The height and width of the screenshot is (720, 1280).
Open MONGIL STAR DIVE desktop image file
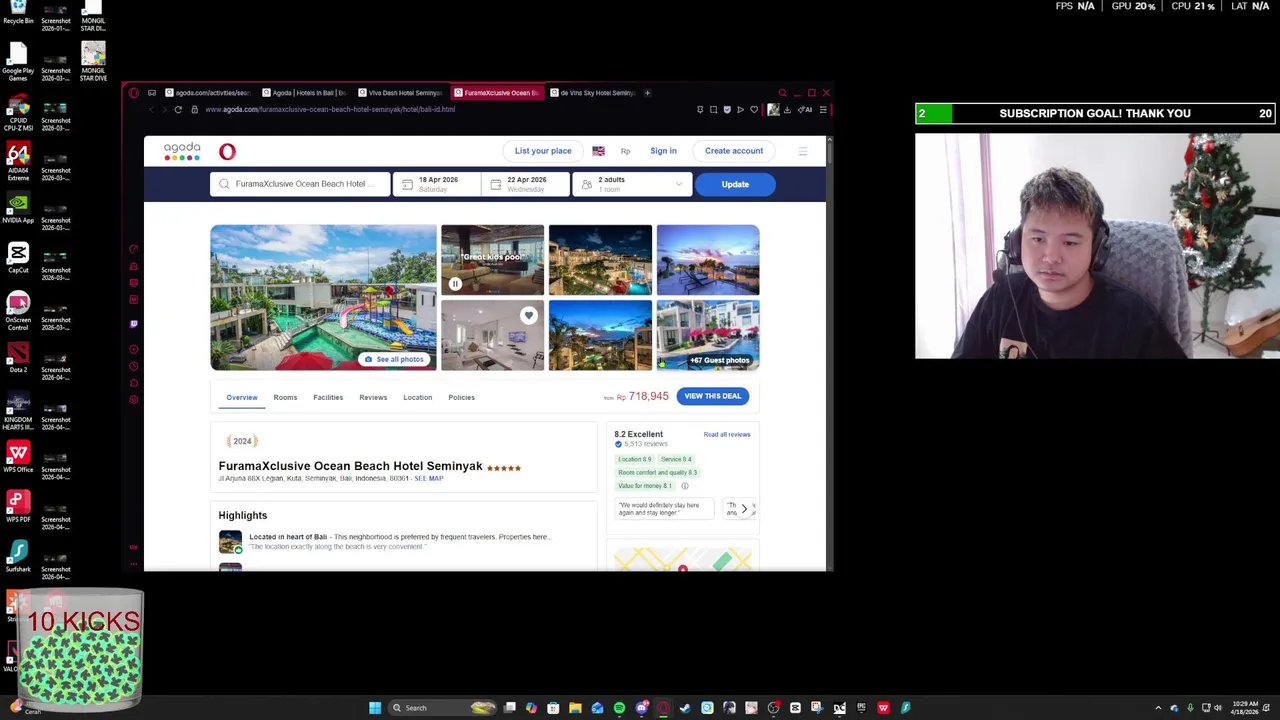click(93, 62)
